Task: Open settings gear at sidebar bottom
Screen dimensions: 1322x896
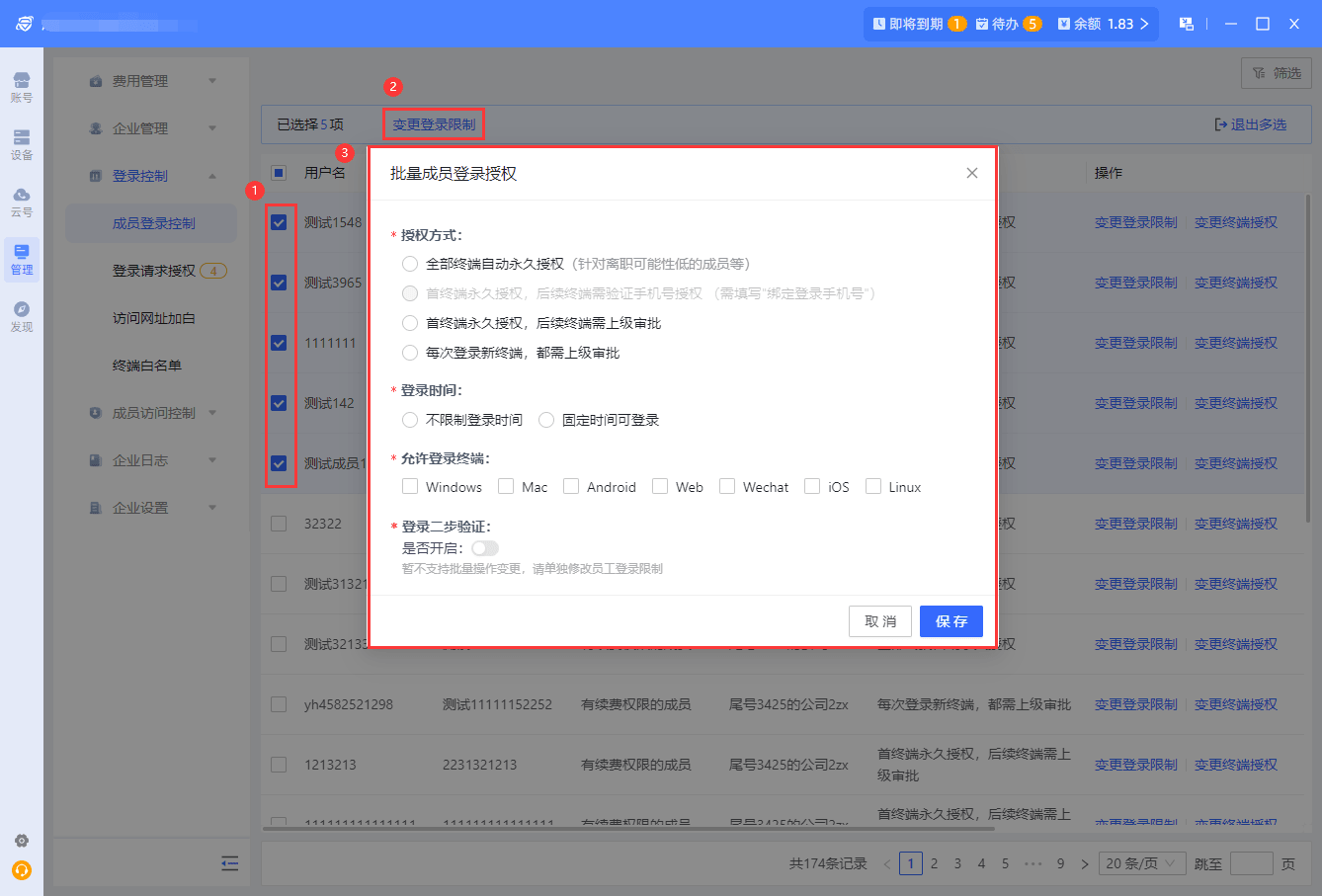Action: pos(22,841)
